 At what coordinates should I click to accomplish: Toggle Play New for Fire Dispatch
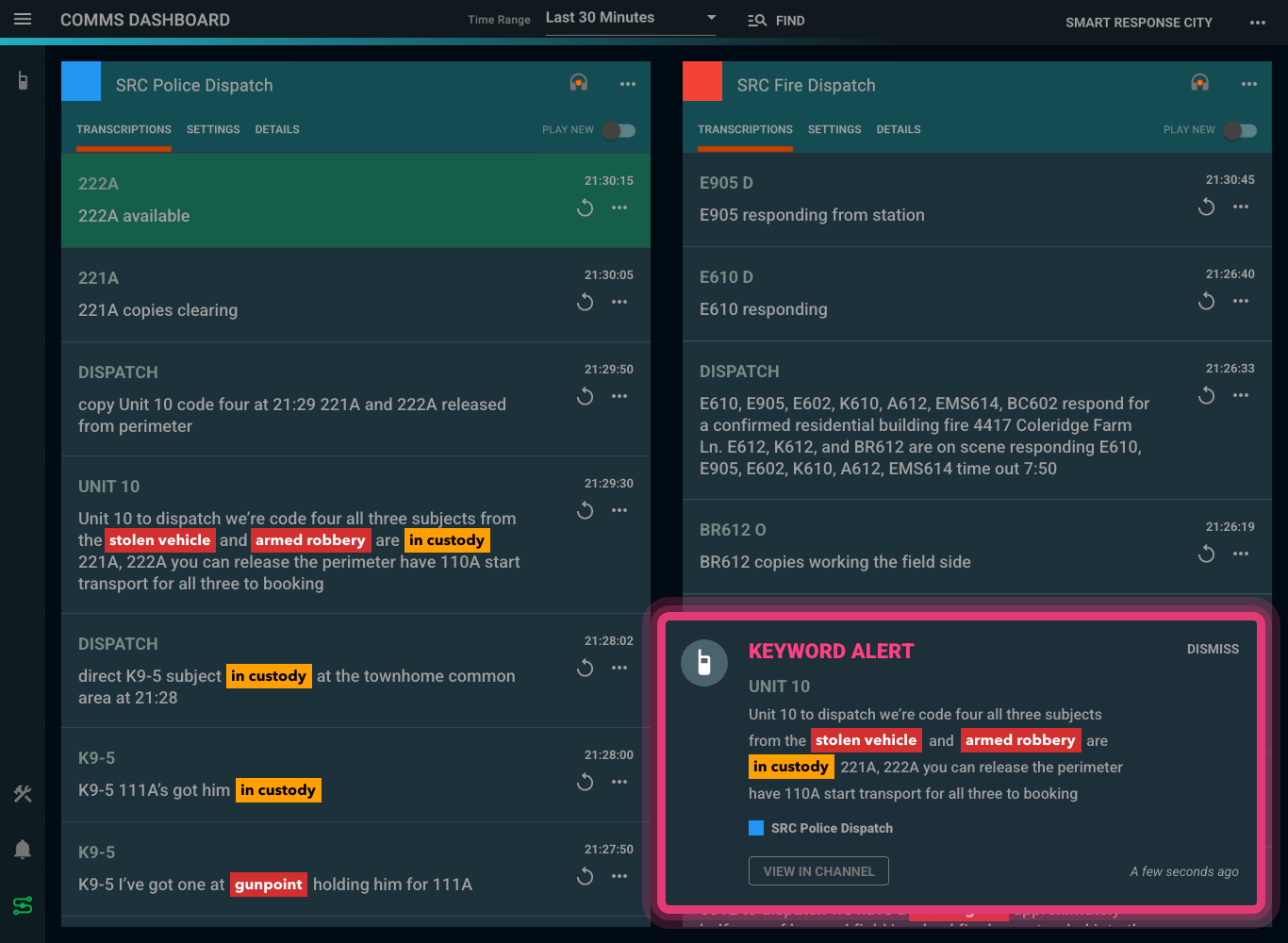[1241, 130]
